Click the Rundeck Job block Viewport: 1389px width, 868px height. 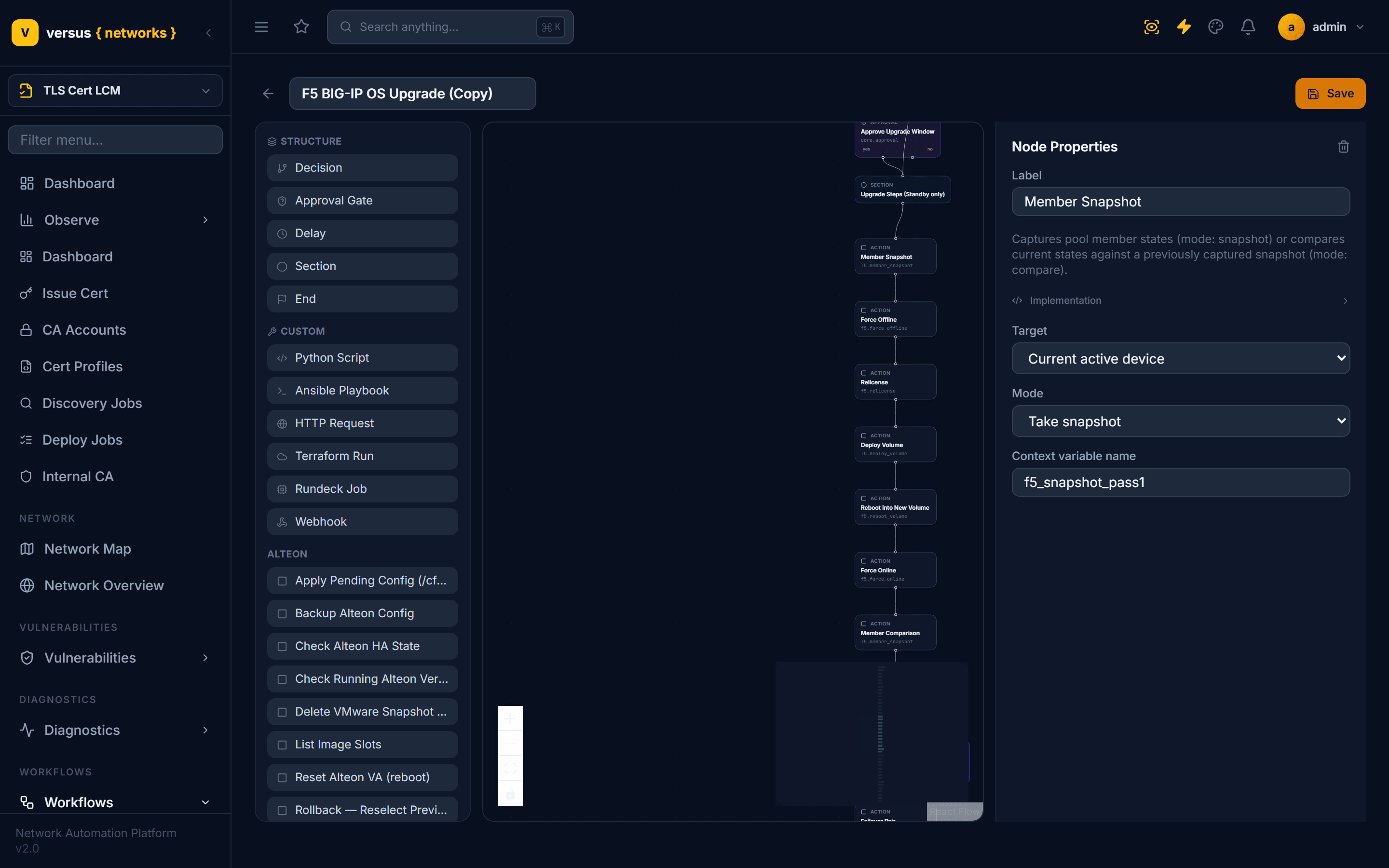click(x=362, y=488)
